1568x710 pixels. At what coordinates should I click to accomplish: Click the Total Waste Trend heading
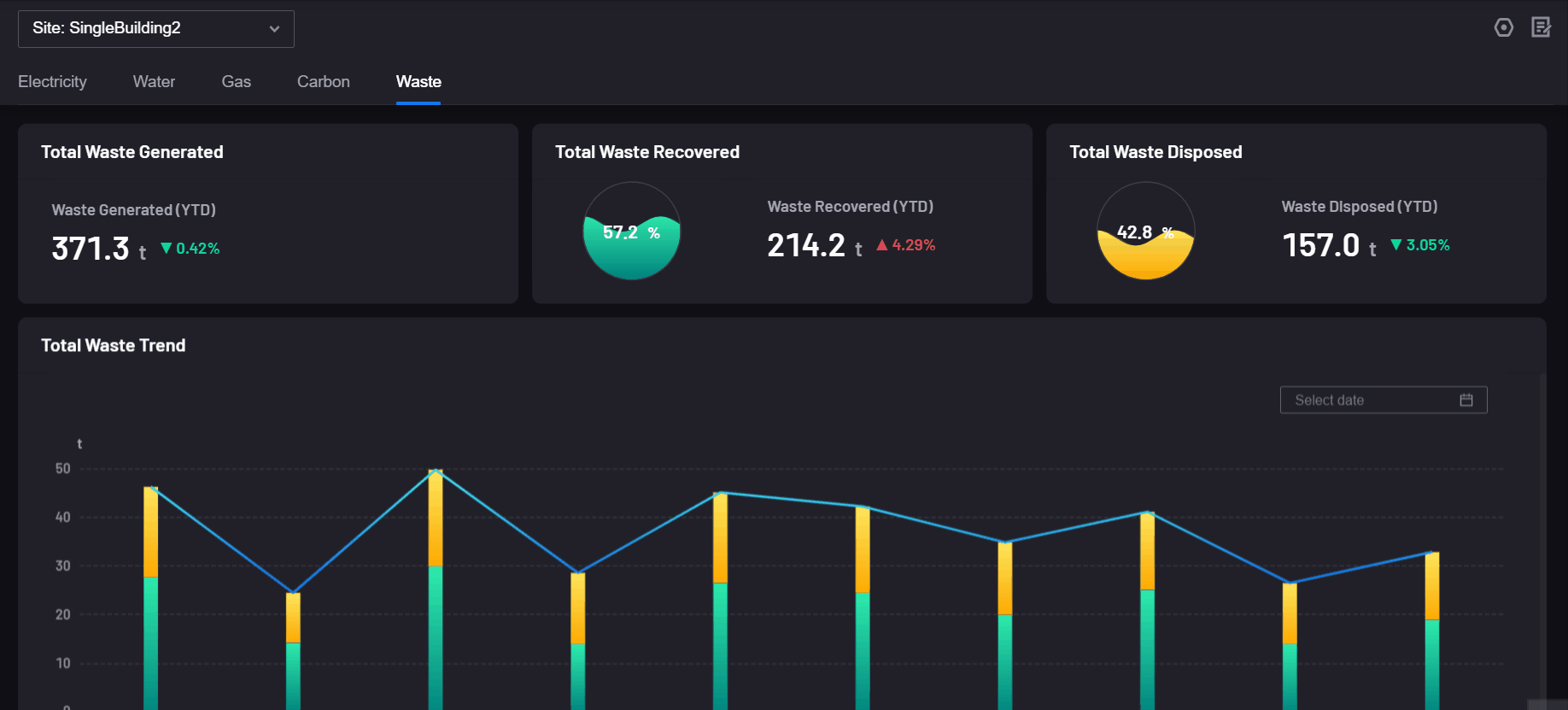114,345
